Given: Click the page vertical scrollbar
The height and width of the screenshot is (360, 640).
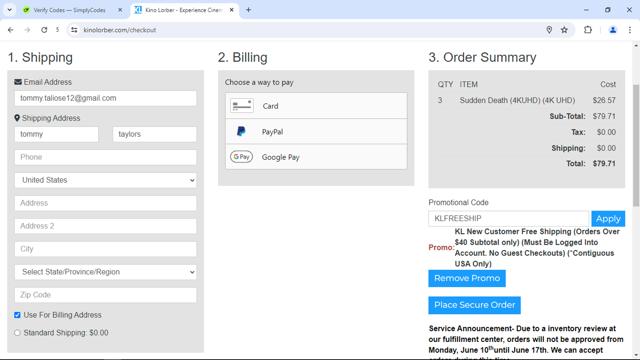Looking at the screenshot, I should pyautogui.click(x=636, y=145).
